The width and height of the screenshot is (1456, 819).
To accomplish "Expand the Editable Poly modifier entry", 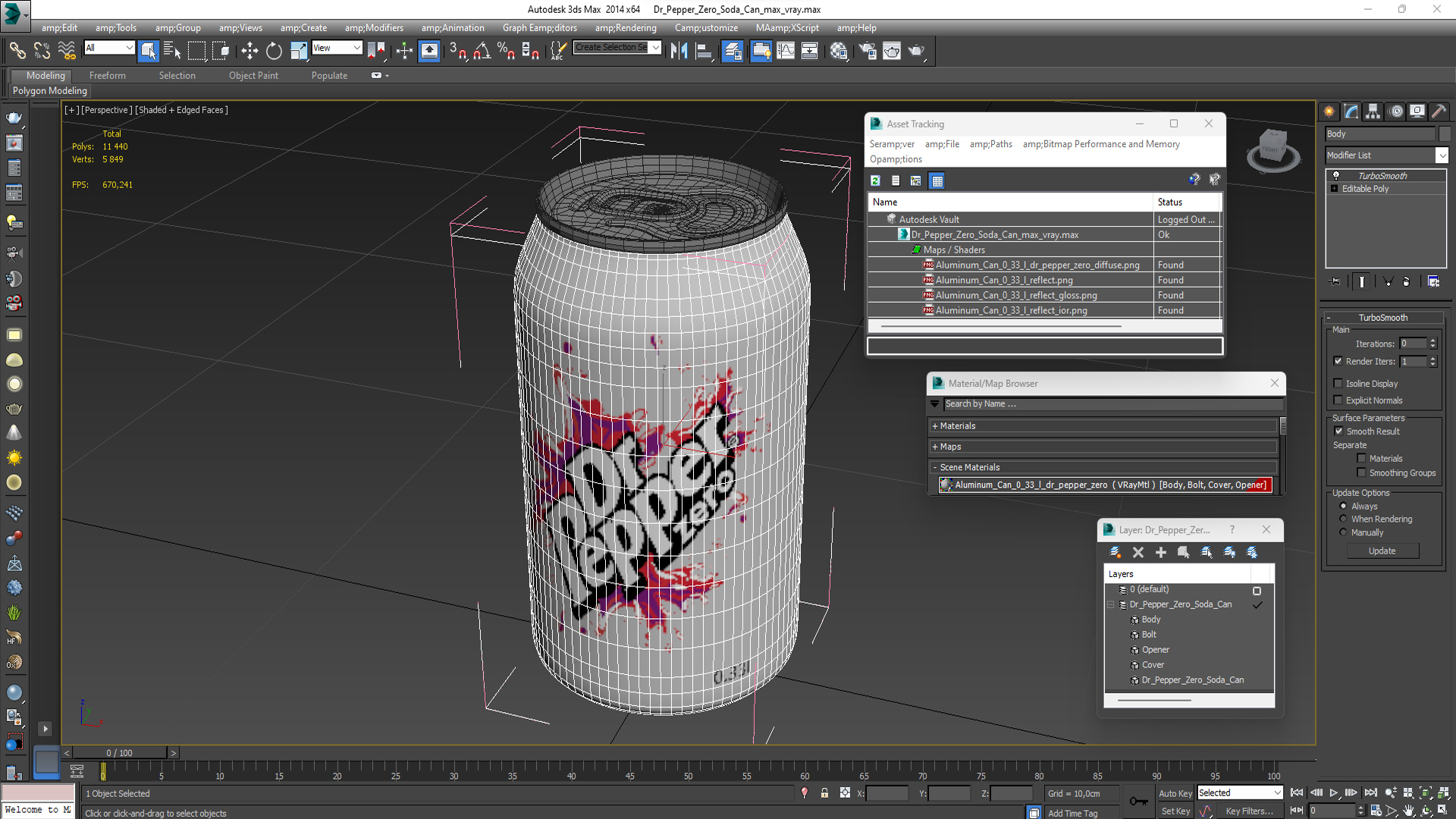I will tap(1334, 188).
